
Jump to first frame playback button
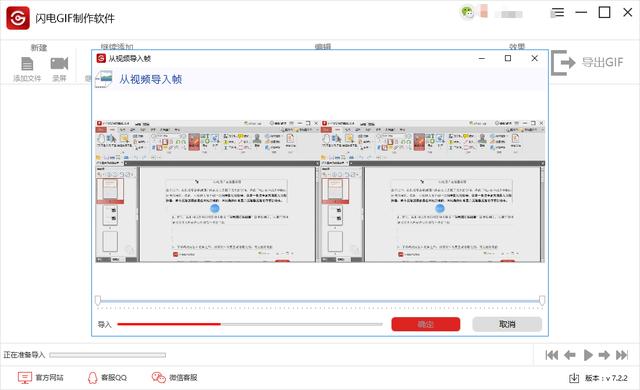(x=552, y=355)
